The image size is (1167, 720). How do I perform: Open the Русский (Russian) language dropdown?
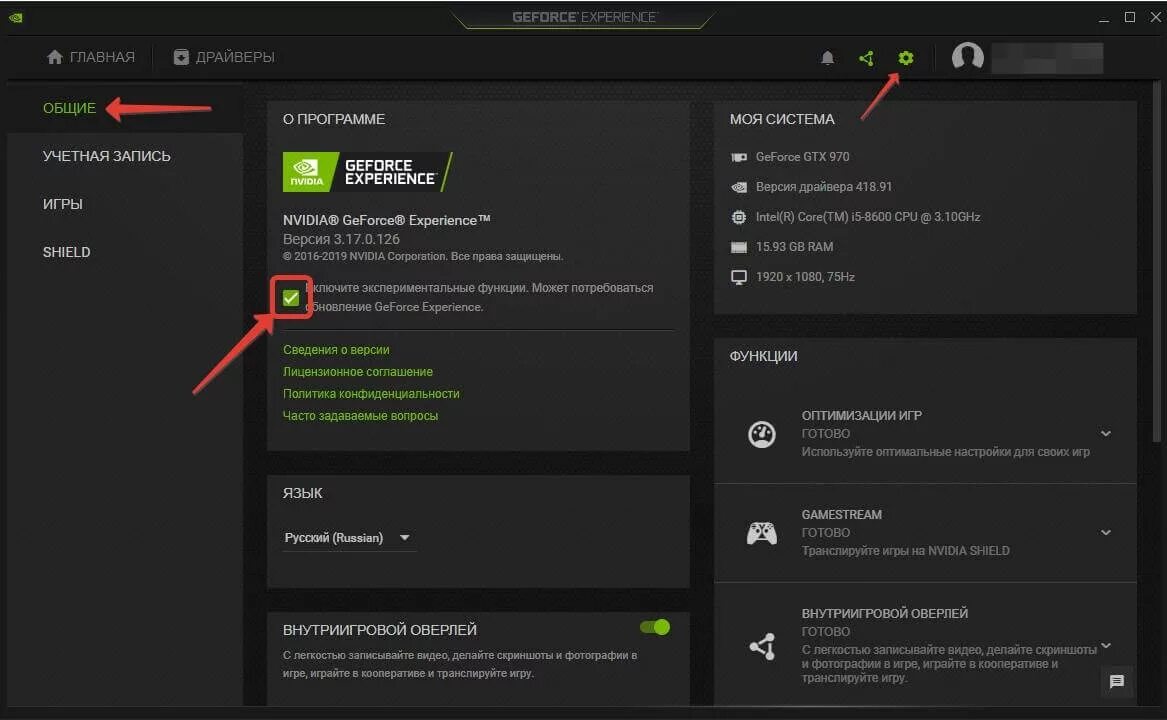[348, 538]
